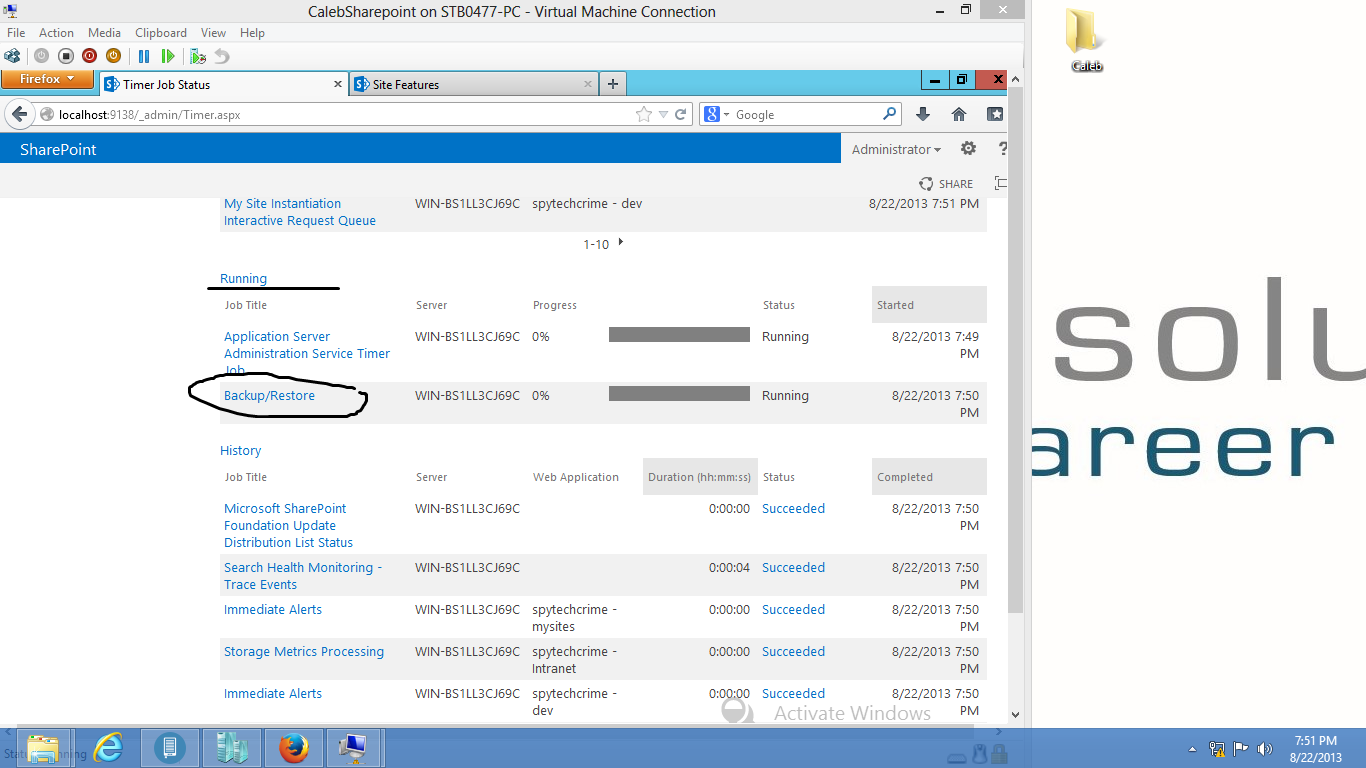
Task: Open the SharePoint Settings gear
Action: (968, 149)
